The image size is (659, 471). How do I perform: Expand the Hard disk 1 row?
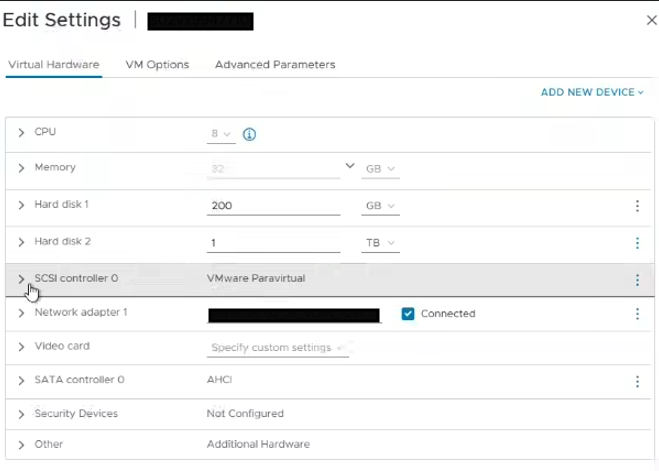(21, 205)
